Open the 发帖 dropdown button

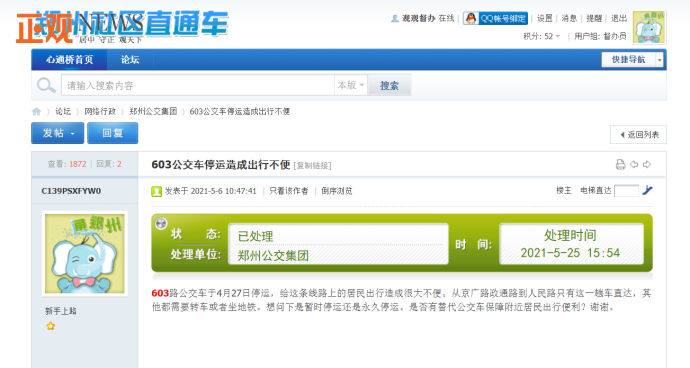coord(57,133)
